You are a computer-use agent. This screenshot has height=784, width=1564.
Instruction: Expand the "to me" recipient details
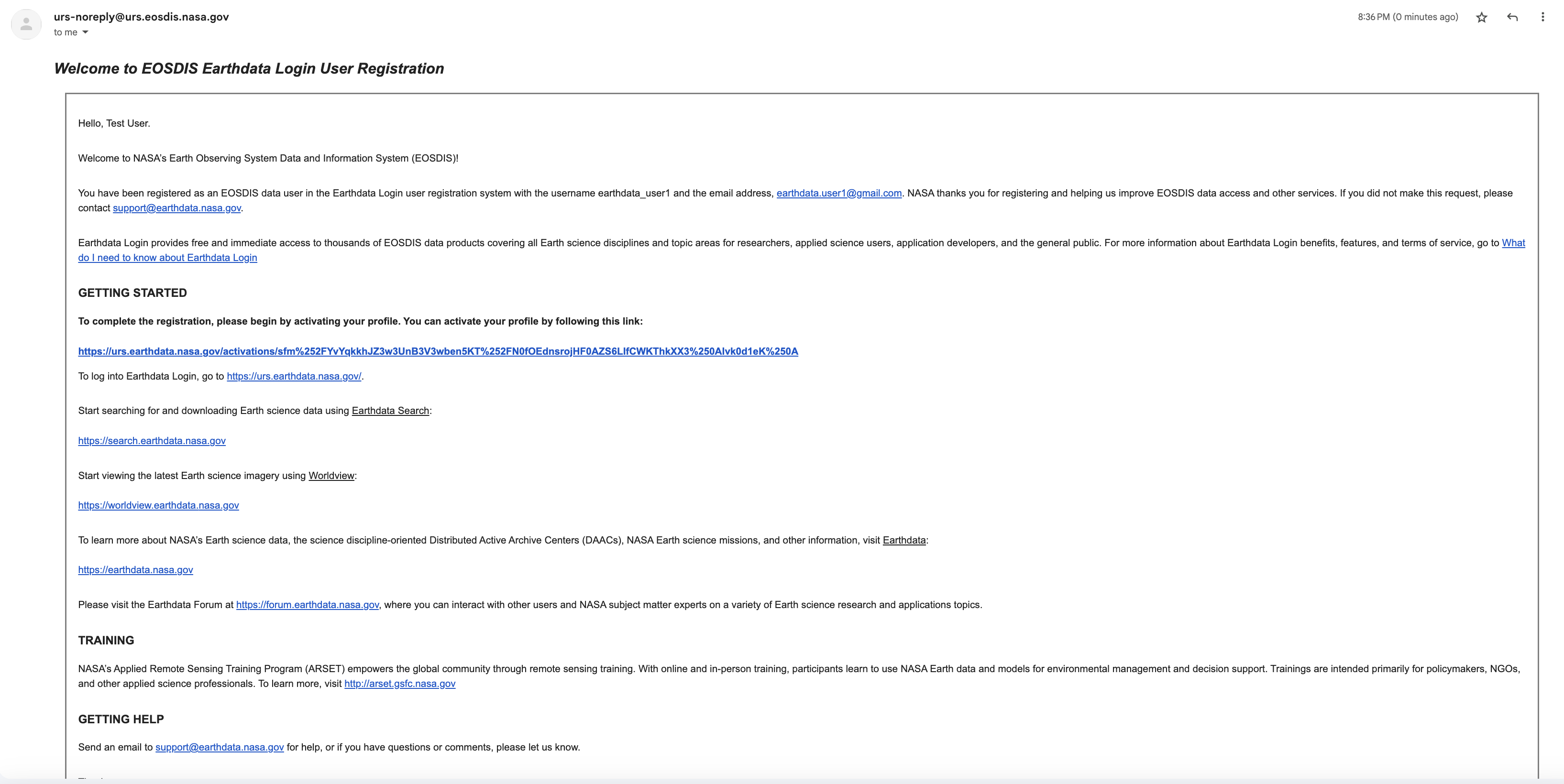point(85,33)
